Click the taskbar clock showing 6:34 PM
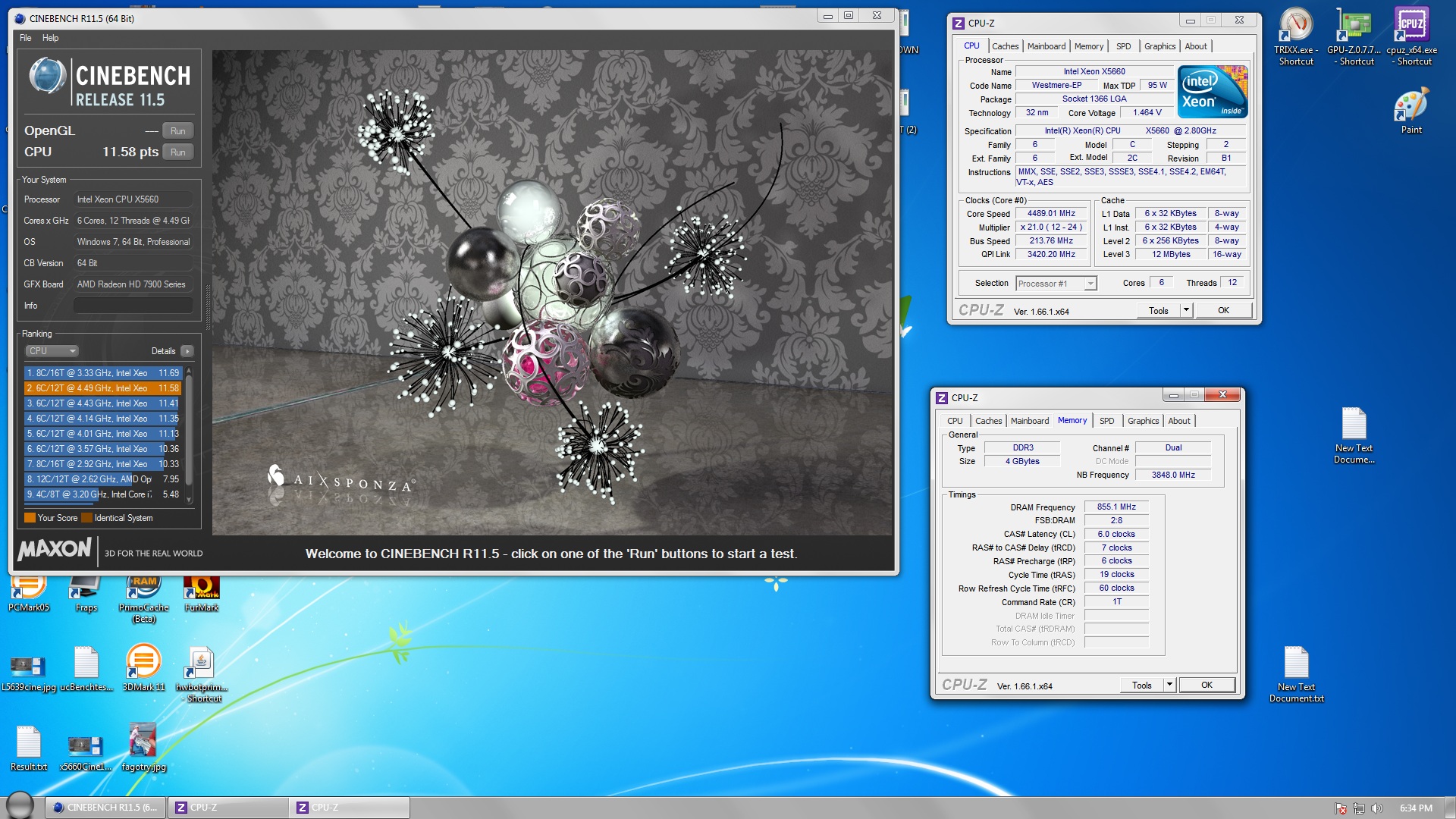Screen dimensions: 1456x819 1416,808
